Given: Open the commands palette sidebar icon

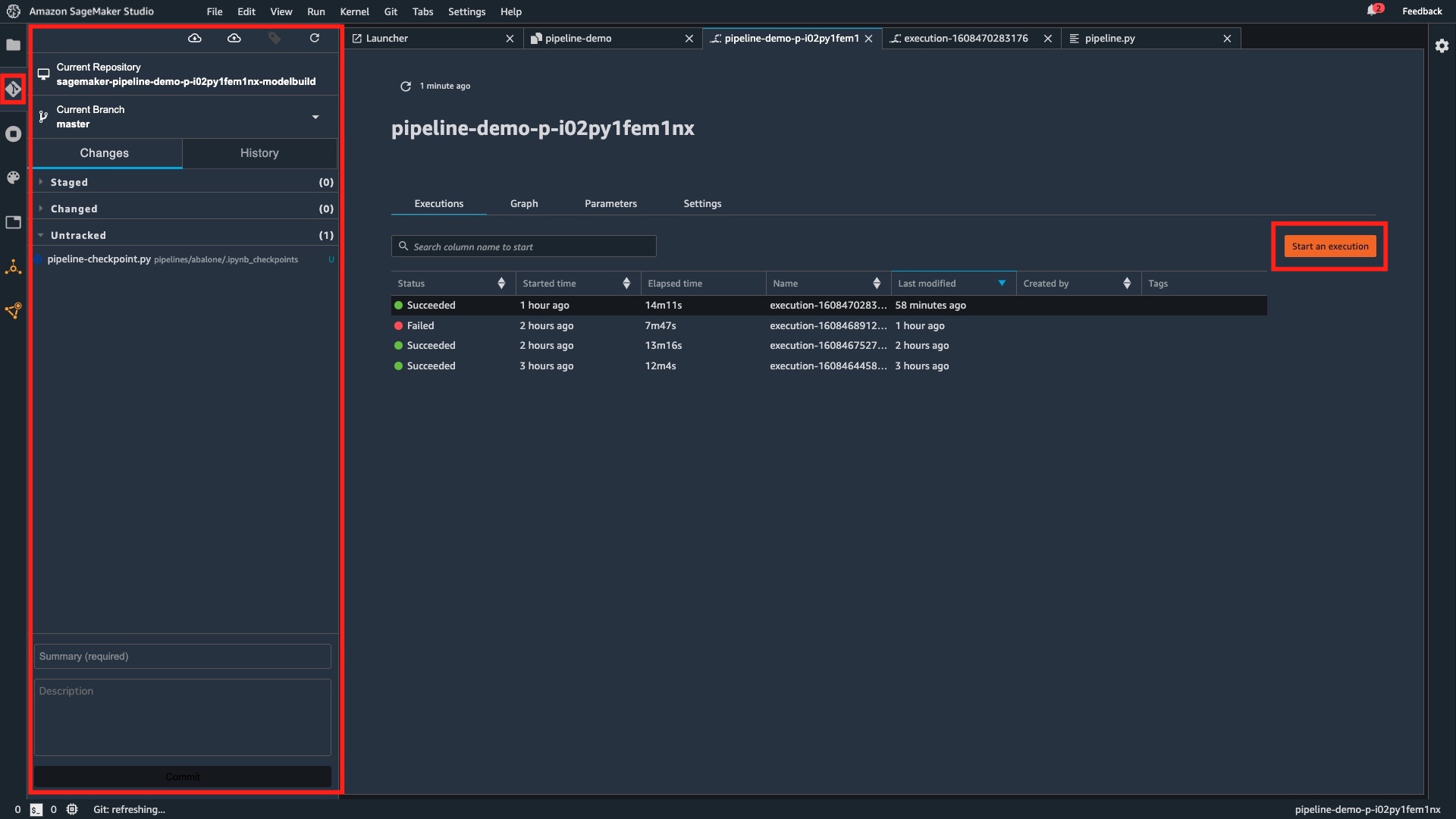Looking at the screenshot, I should [x=13, y=177].
